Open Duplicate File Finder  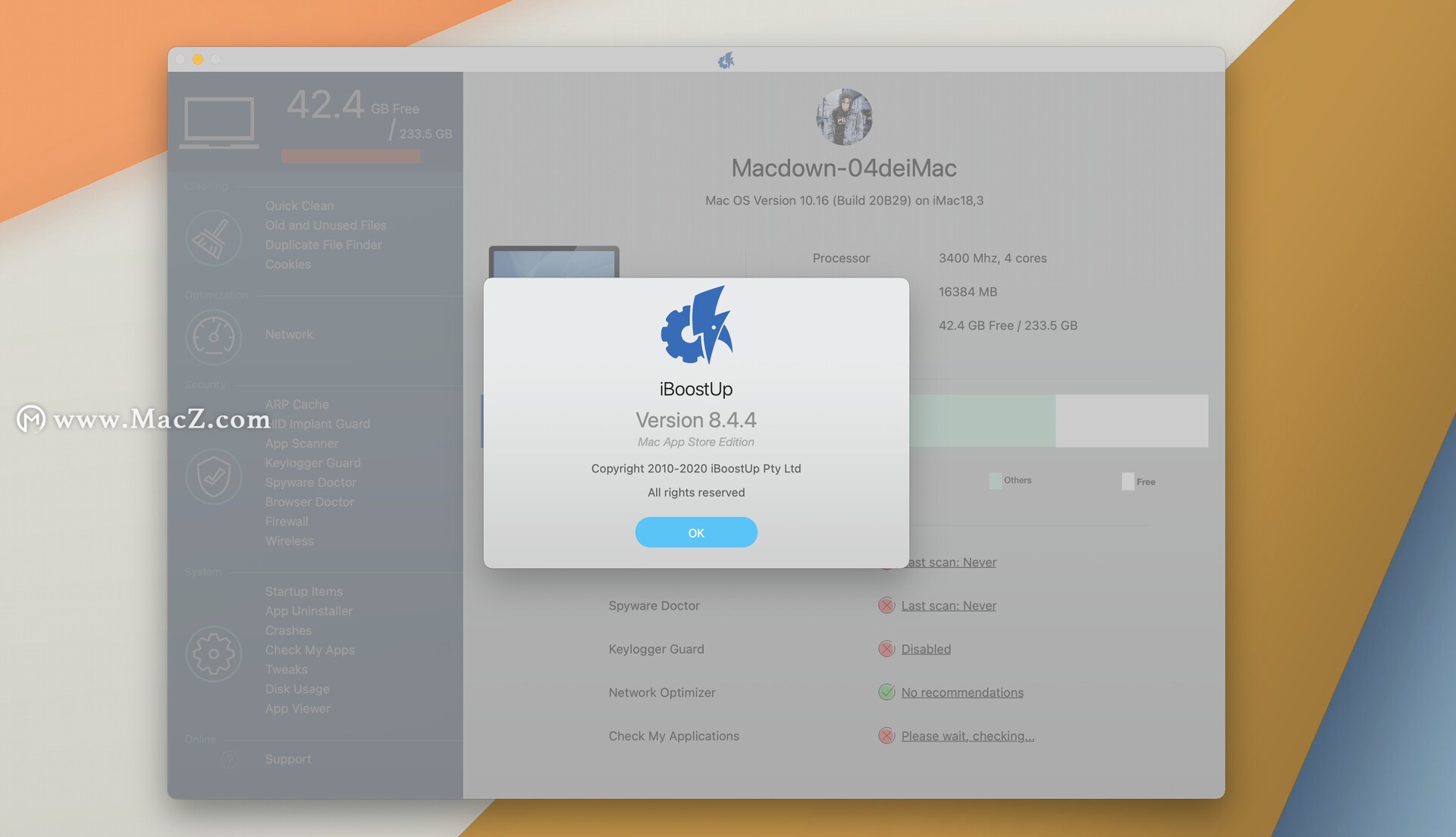point(323,245)
